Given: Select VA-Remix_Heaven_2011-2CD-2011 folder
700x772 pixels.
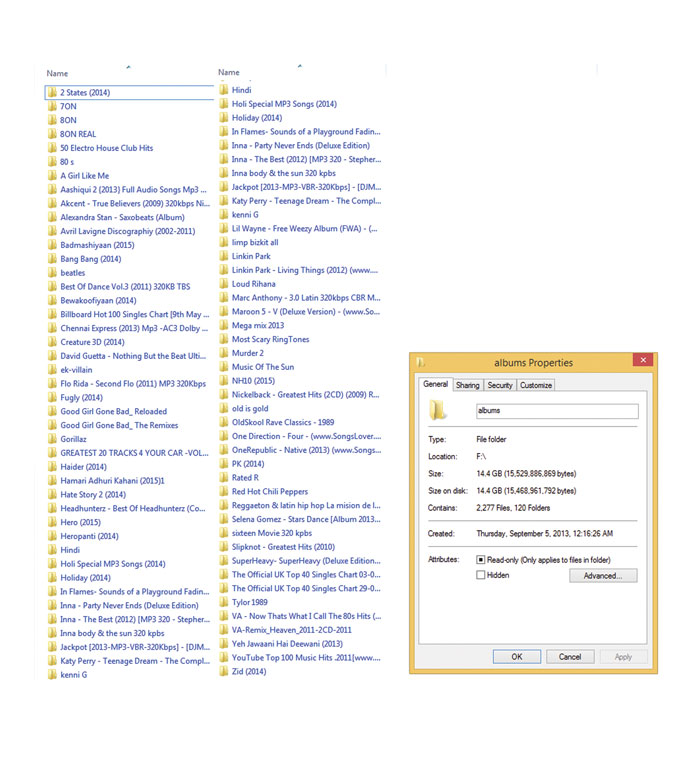Looking at the screenshot, I should click(292, 630).
